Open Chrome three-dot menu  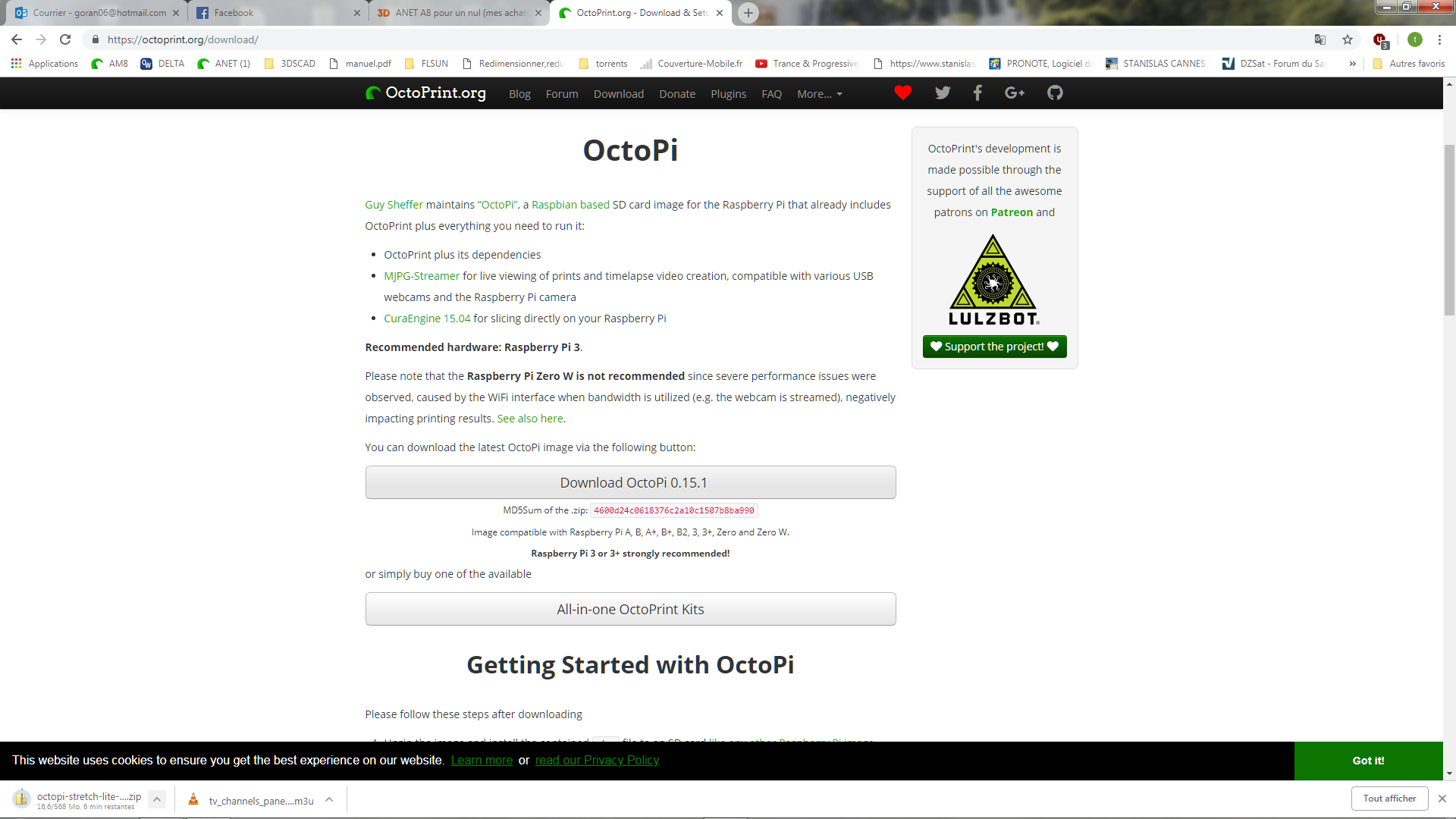click(1439, 39)
